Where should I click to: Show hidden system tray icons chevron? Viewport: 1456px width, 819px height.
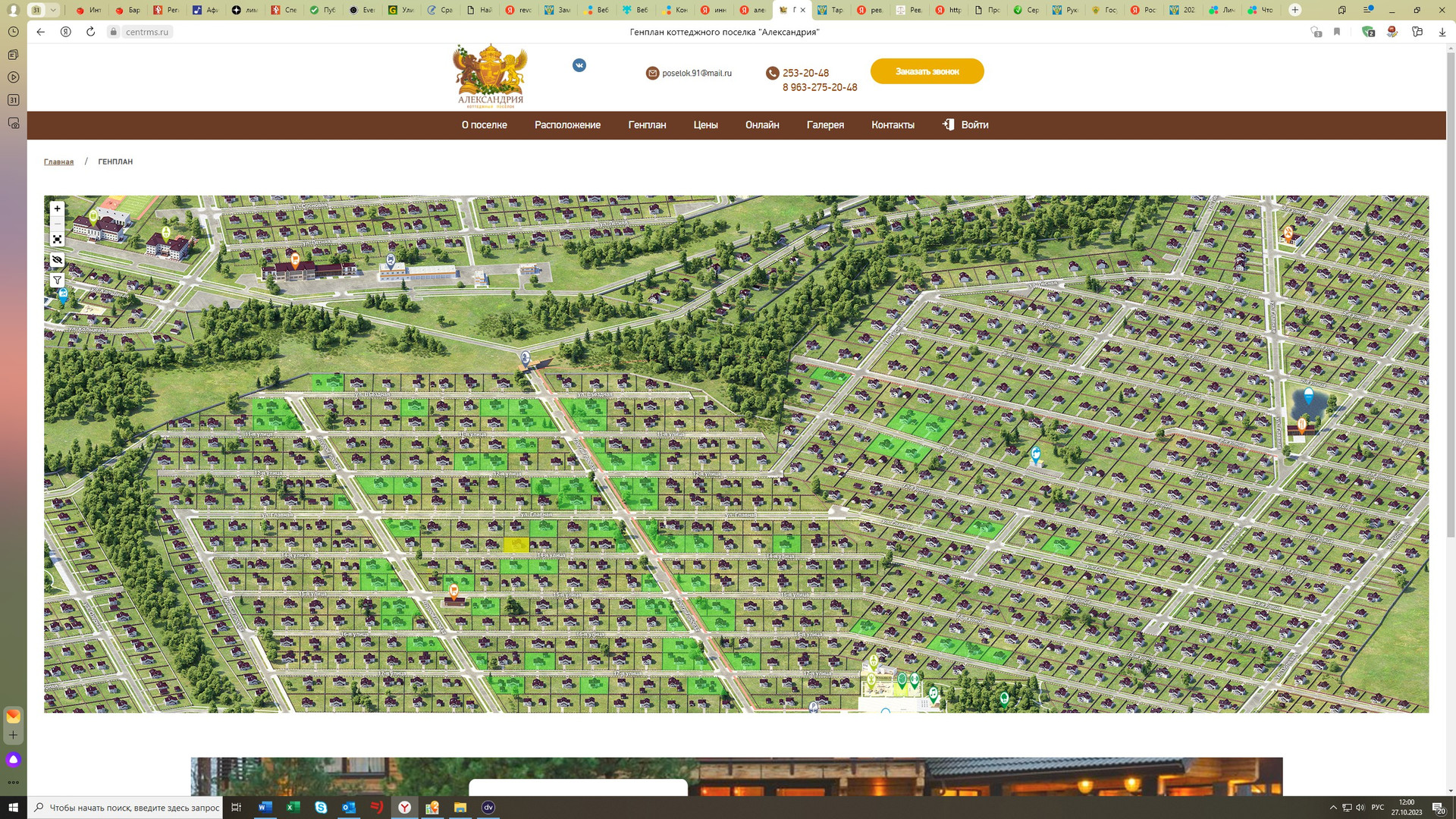click(1333, 808)
